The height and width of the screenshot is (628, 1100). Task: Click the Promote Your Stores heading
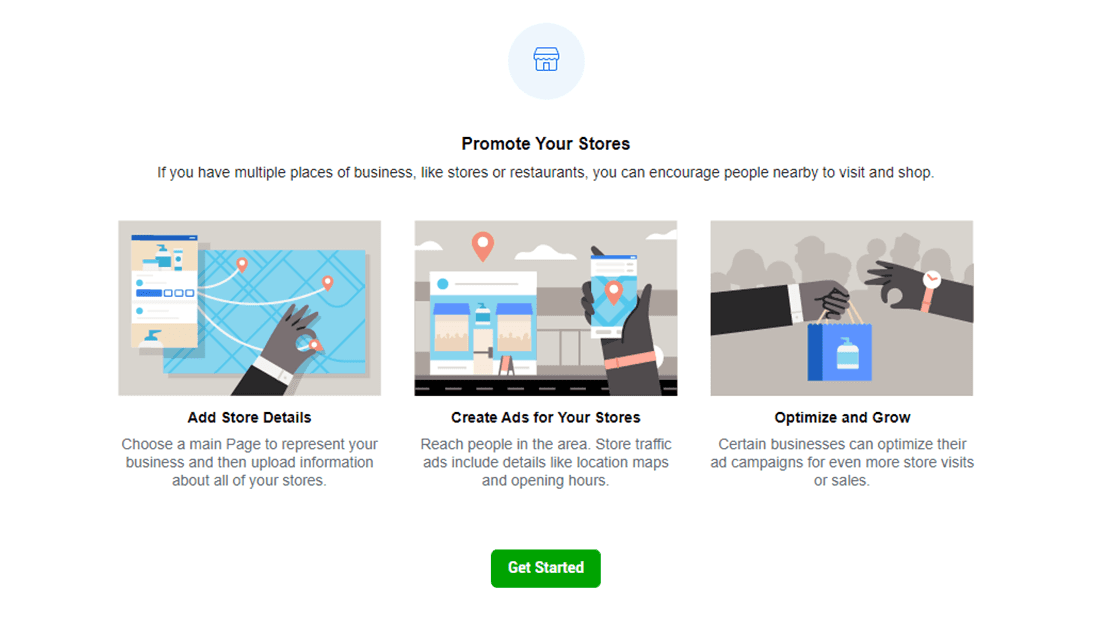tap(545, 144)
